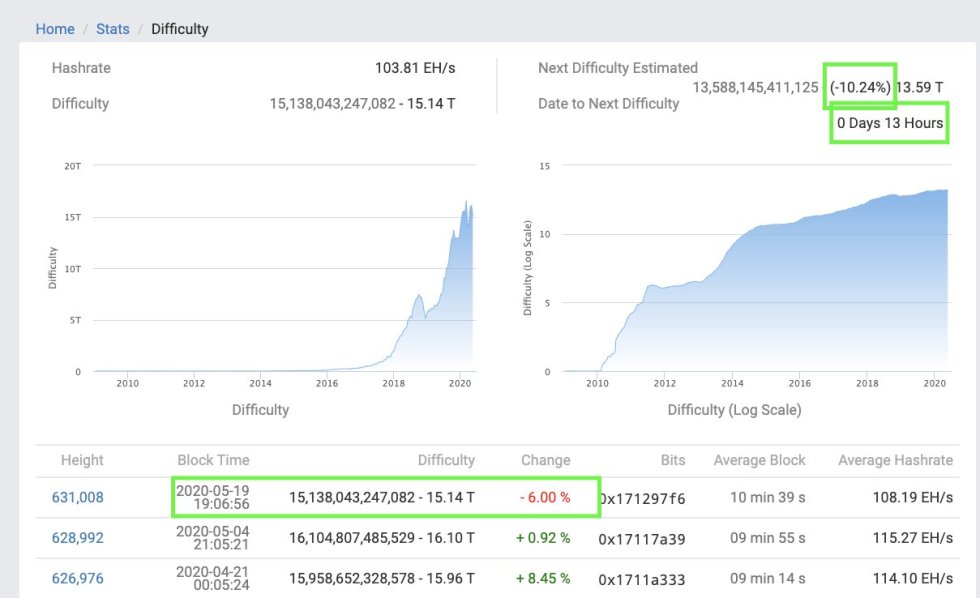Navigate to the Stats page
This screenshot has height=598, width=980.
[112, 29]
